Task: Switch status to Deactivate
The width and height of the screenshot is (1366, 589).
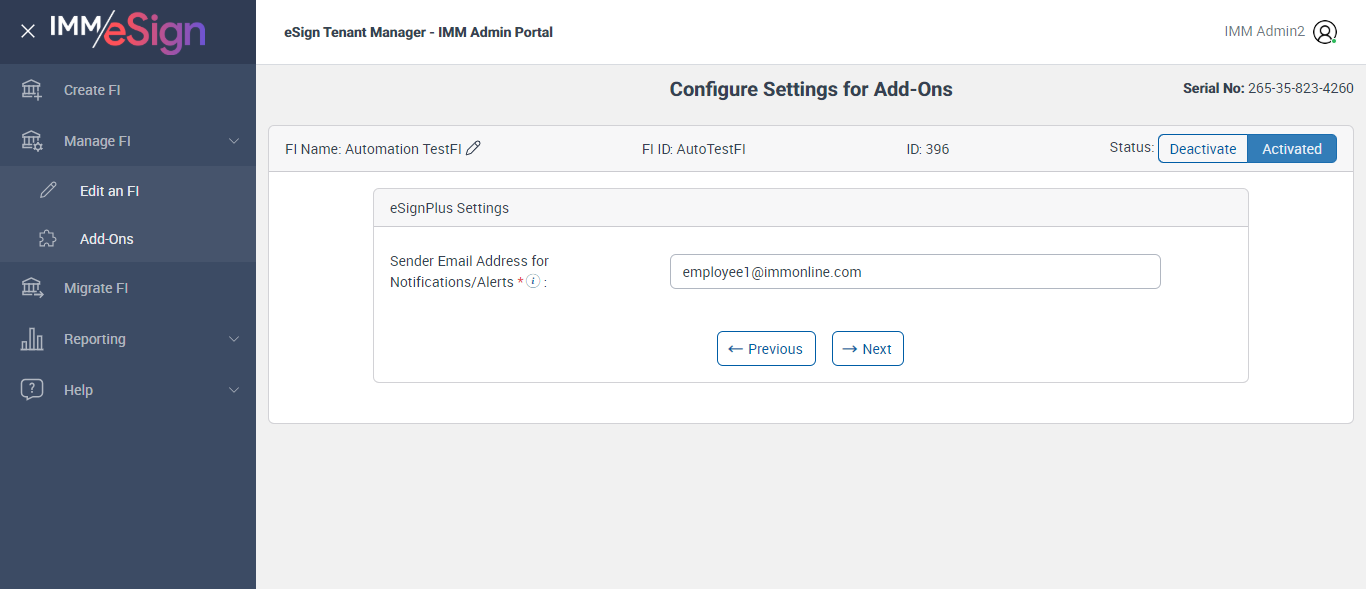Action: point(1203,149)
